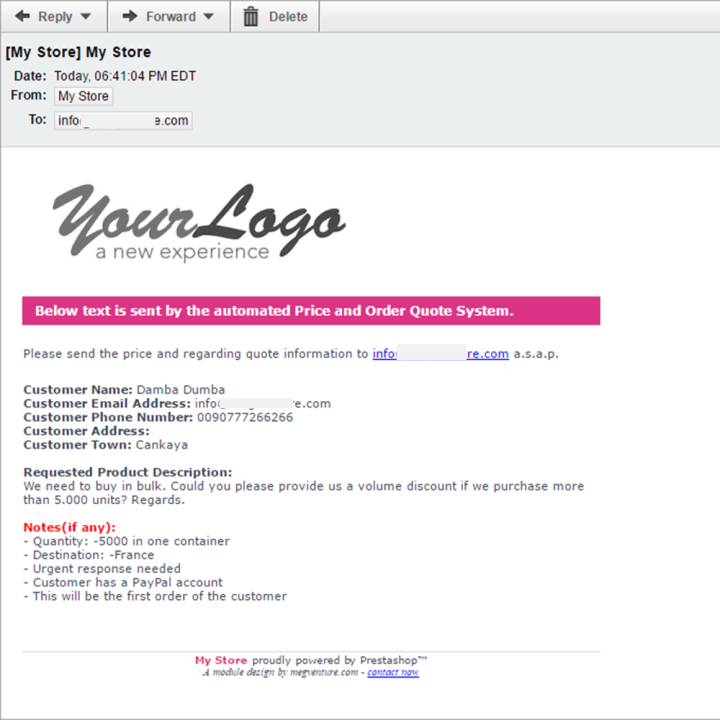The width and height of the screenshot is (720, 720).
Task: Click the pink banner 'Below text is sent by'
Action: (311, 311)
